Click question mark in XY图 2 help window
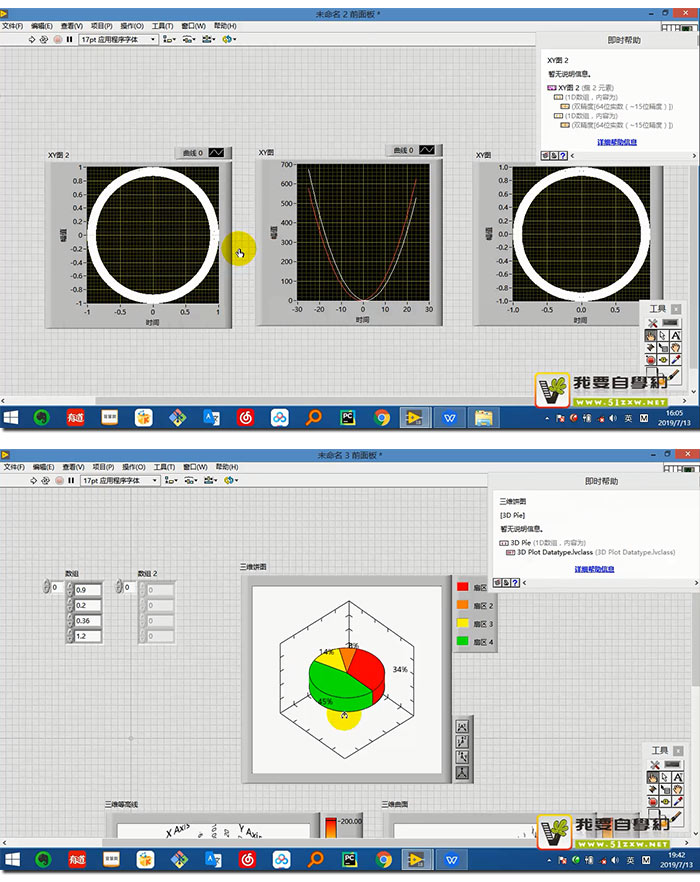700x882 pixels. 563,156
